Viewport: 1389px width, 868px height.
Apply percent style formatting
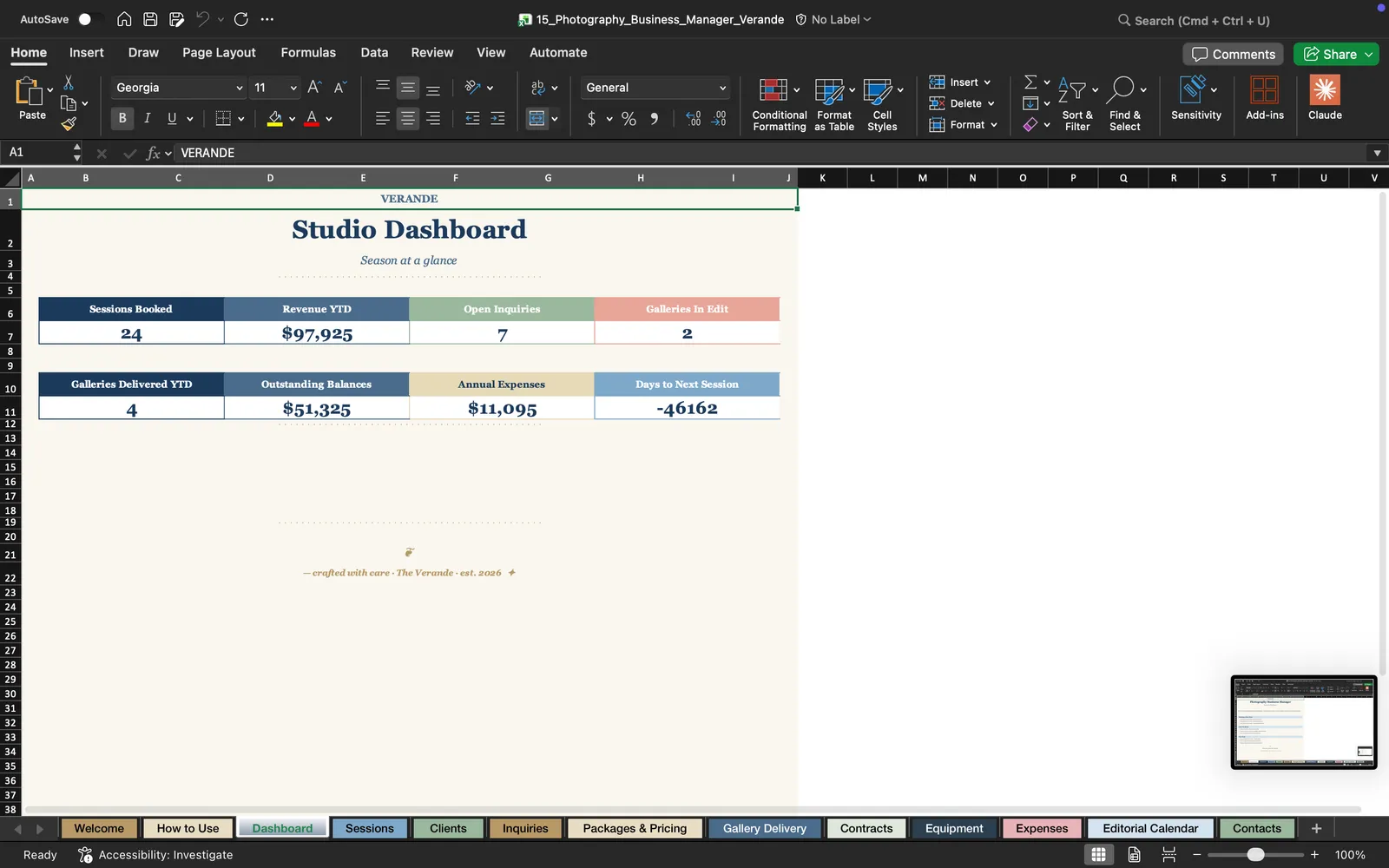pos(629,119)
